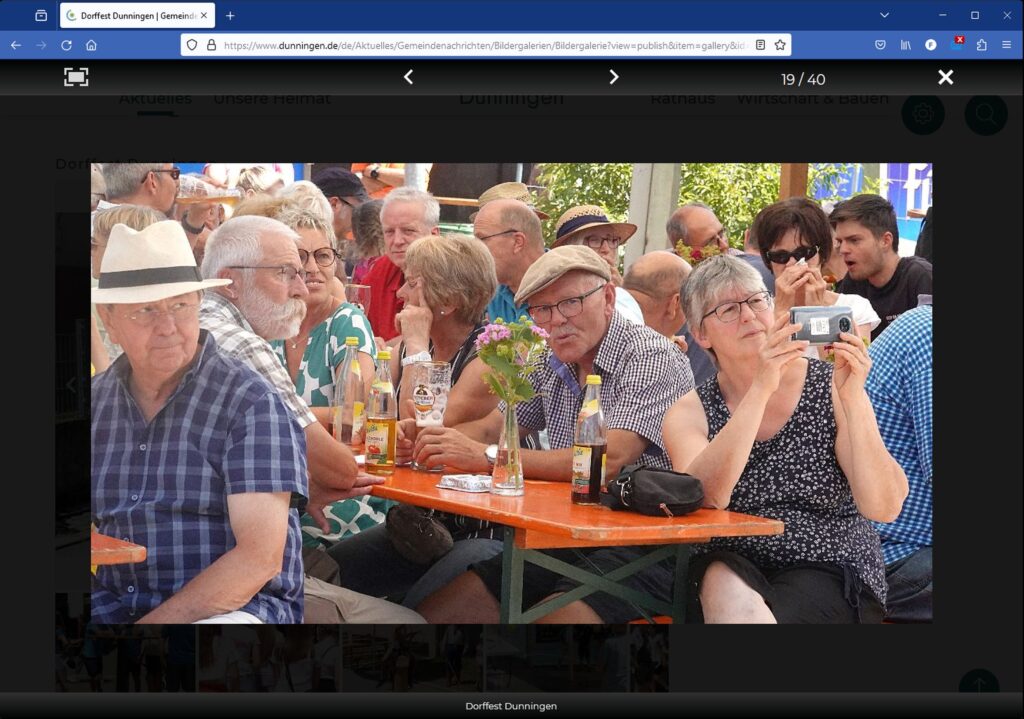Screen dimensions: 1024x719
Task: Open the browser home page
Action: 91,45
